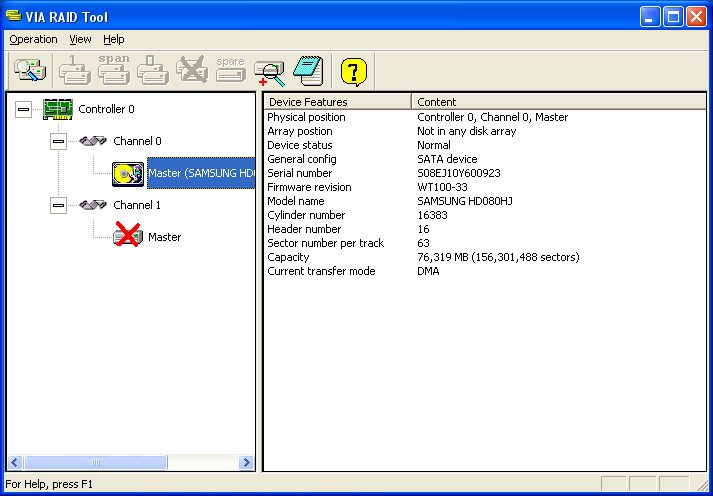Viewport: 713px width, 496px height.
Task: Click 'Controller 0, Channel 0, Master' value
Action: [492, 117]
